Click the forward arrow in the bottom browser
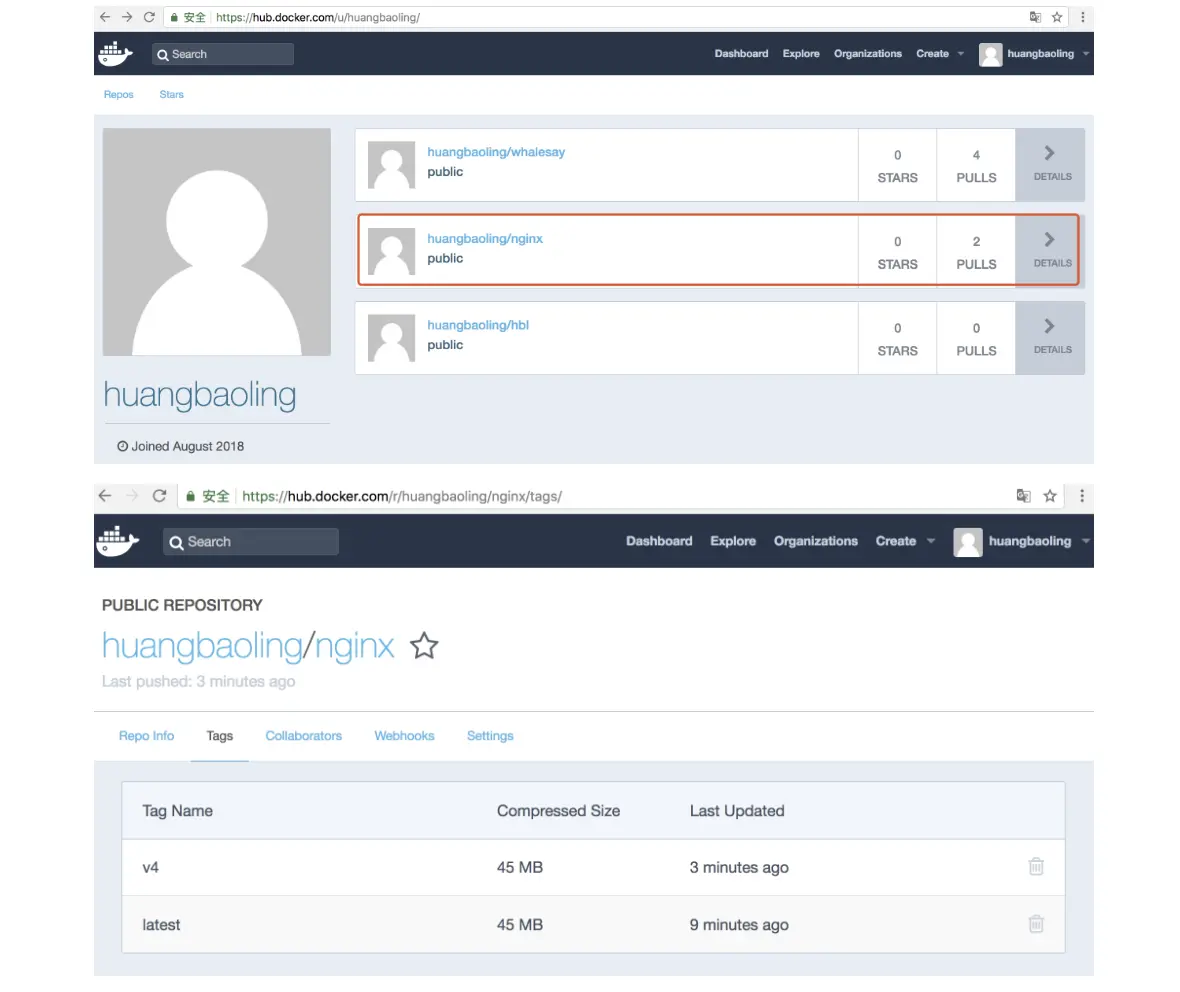Viewport: 1180px width, 992px height. click(x=132, y=495)
